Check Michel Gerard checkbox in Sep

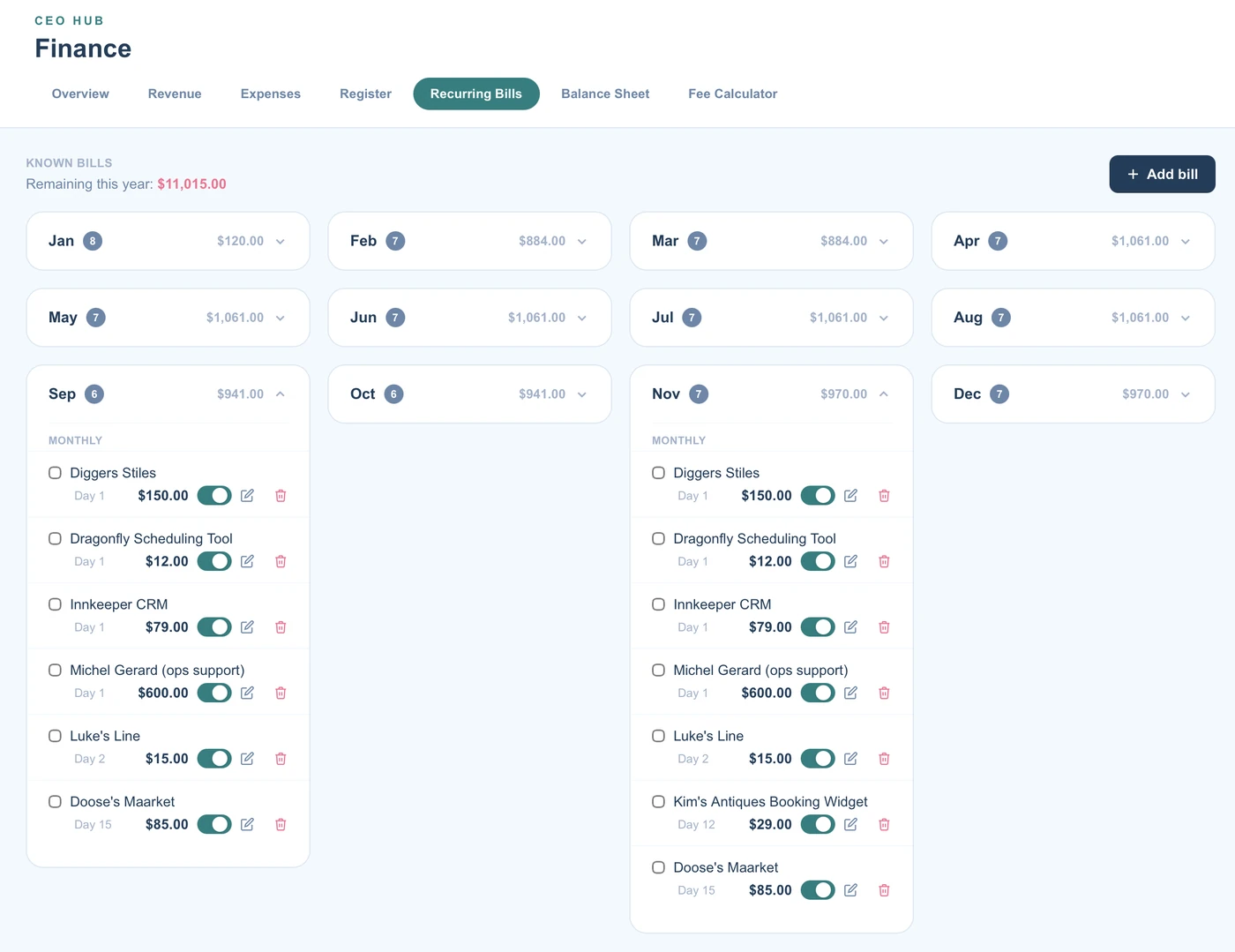coord(55,671)
